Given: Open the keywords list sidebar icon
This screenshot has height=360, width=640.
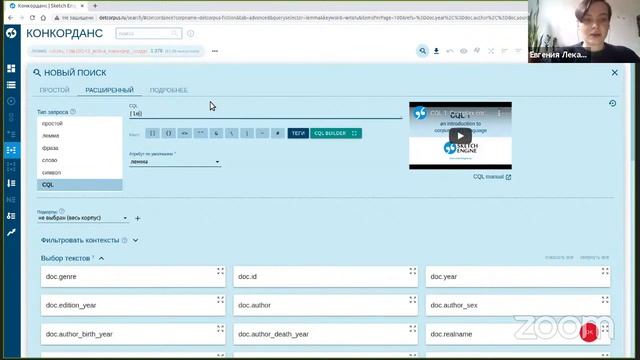Looking at the screenshot, I should pyautogui.click(x=11, y=216).
